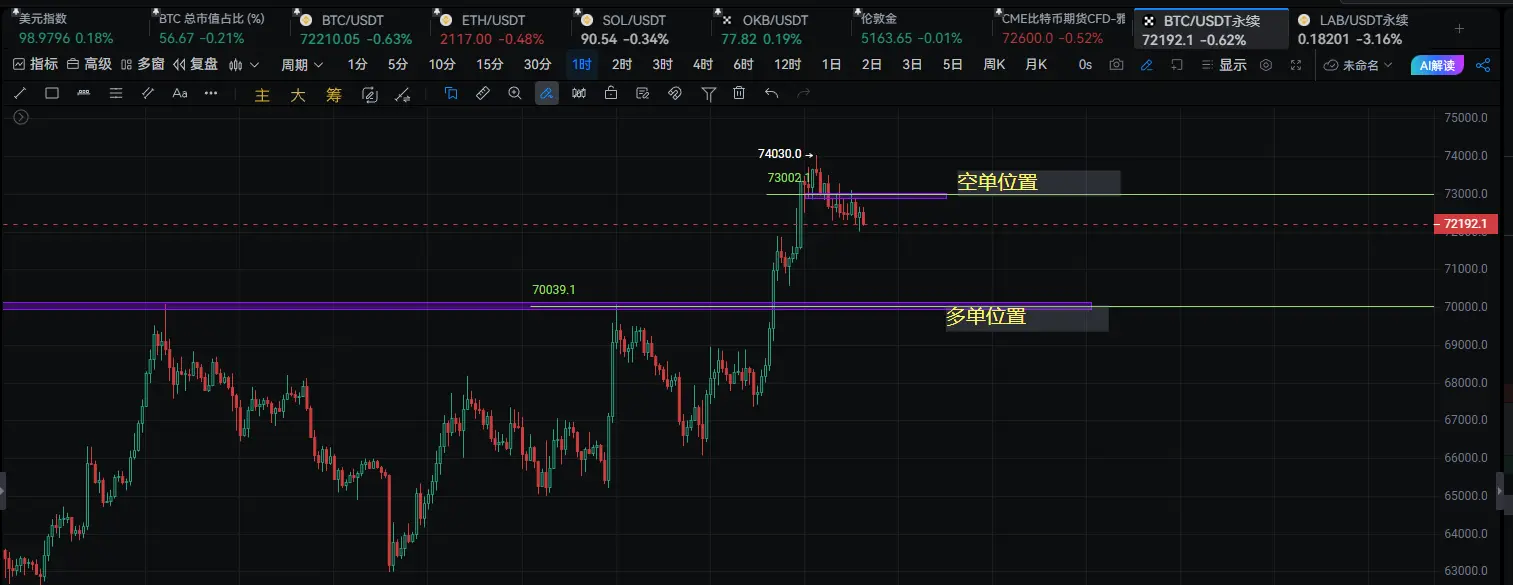Expand the candlestick chart type dropdown
This screenshot has width=1513, height=585.
244,65
